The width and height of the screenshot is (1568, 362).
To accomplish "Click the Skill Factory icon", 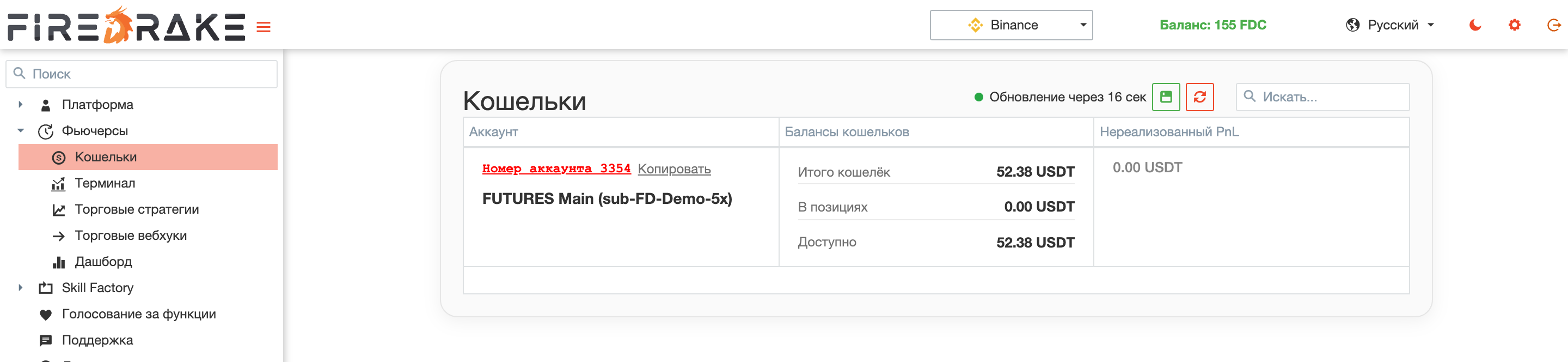I will [46, 288].
